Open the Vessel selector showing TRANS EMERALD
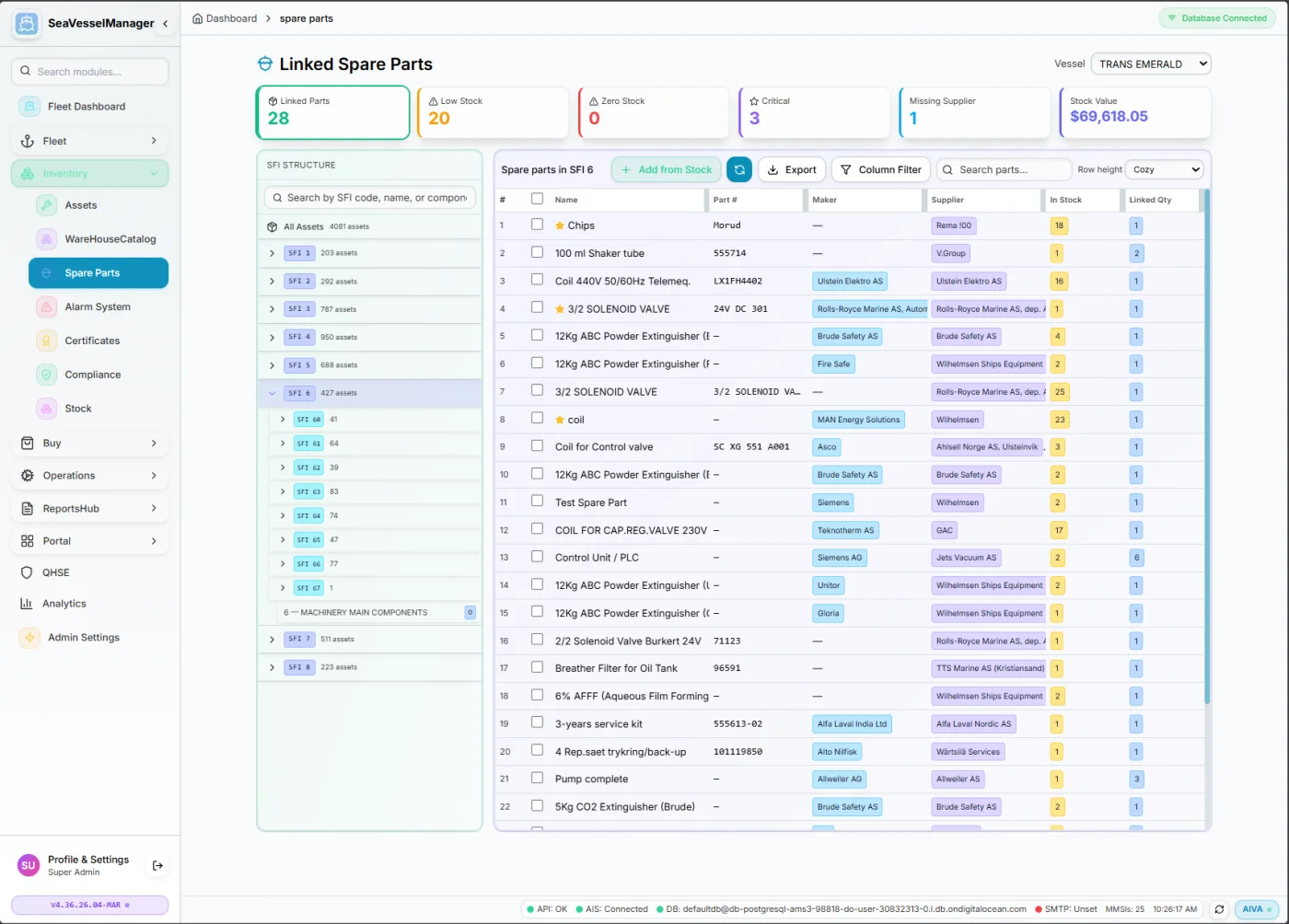 click(x=1150, y=64)
